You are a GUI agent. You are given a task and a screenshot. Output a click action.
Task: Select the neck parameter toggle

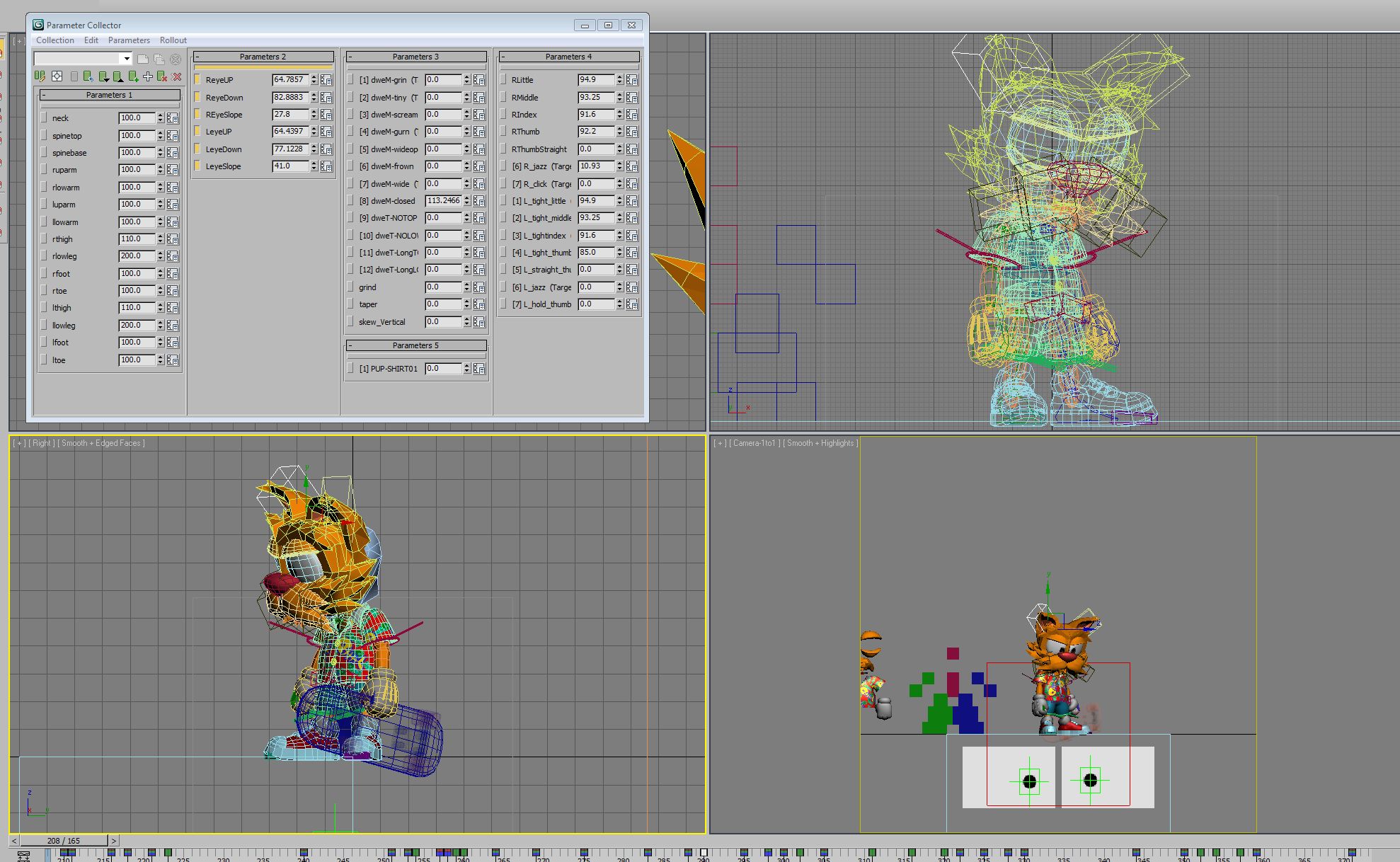[x=45, y=118]
